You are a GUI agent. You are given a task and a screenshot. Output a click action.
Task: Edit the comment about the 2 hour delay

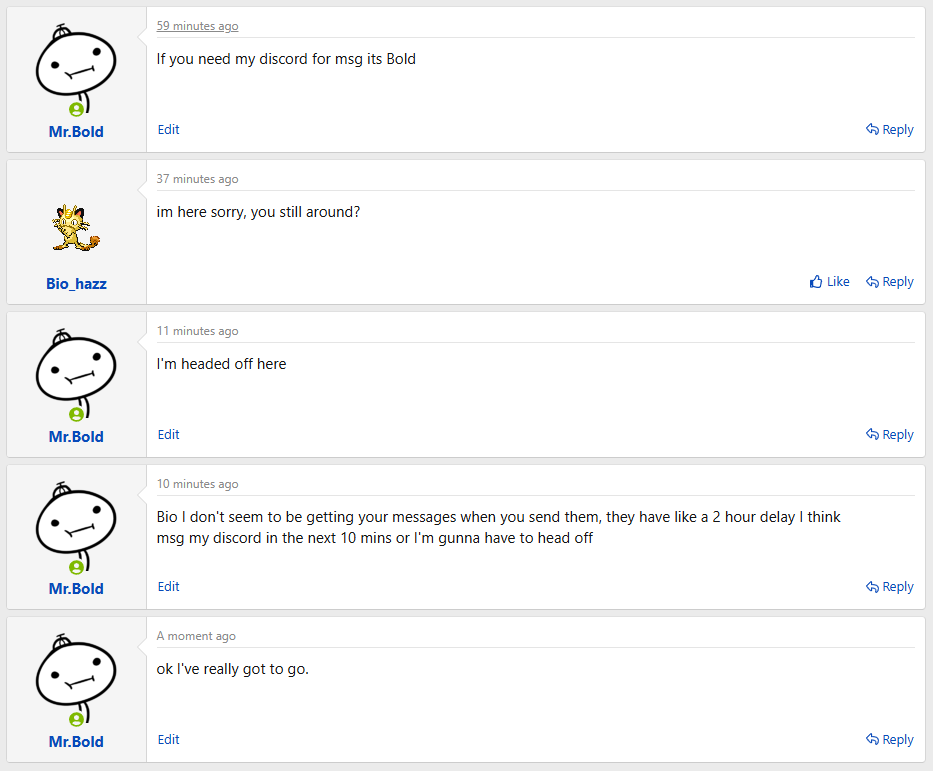pyautogui.click(x=168, y=587)
